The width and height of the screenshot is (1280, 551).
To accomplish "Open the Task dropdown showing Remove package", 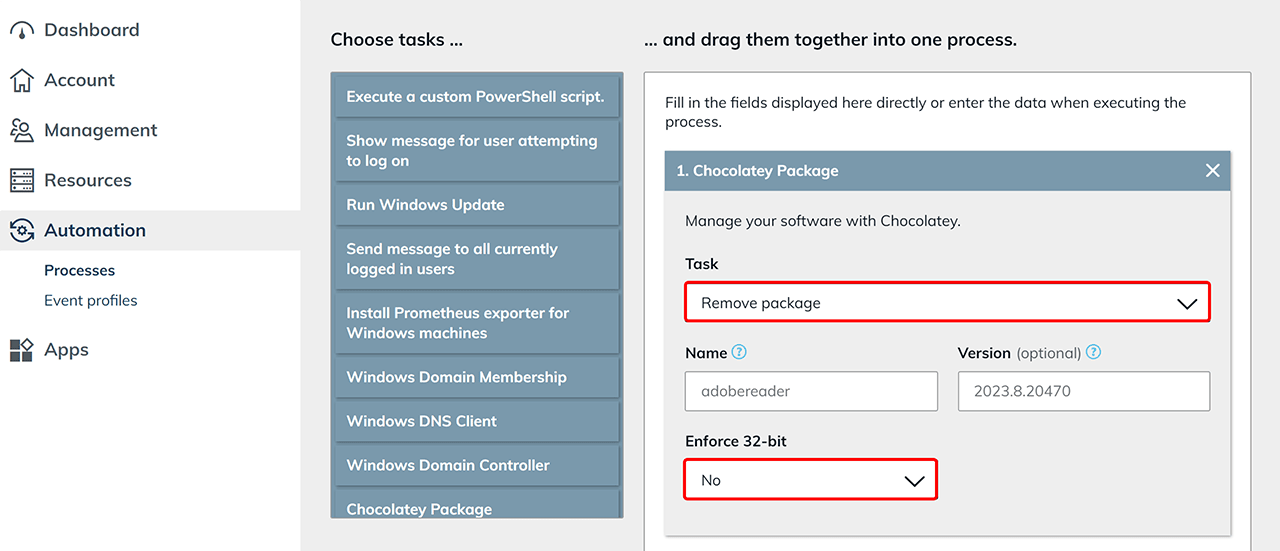I will coord(947,303).
